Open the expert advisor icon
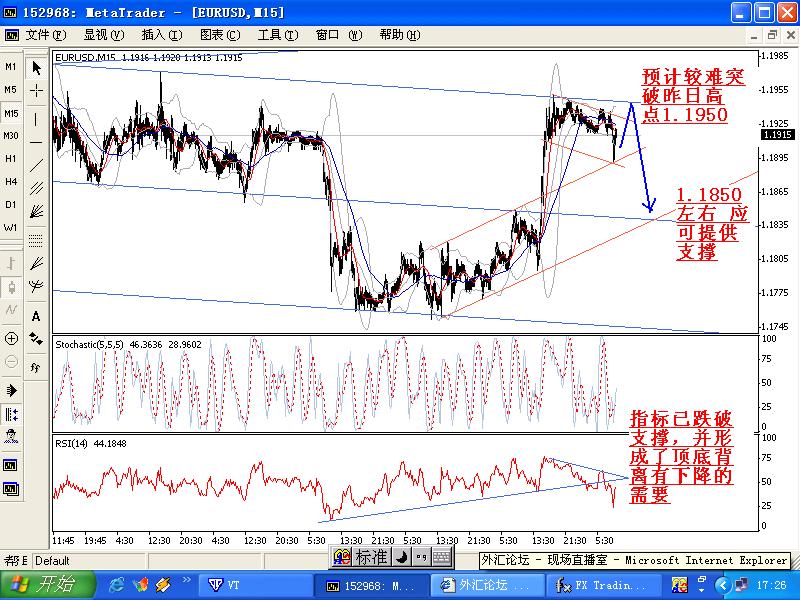 point(11,437)
